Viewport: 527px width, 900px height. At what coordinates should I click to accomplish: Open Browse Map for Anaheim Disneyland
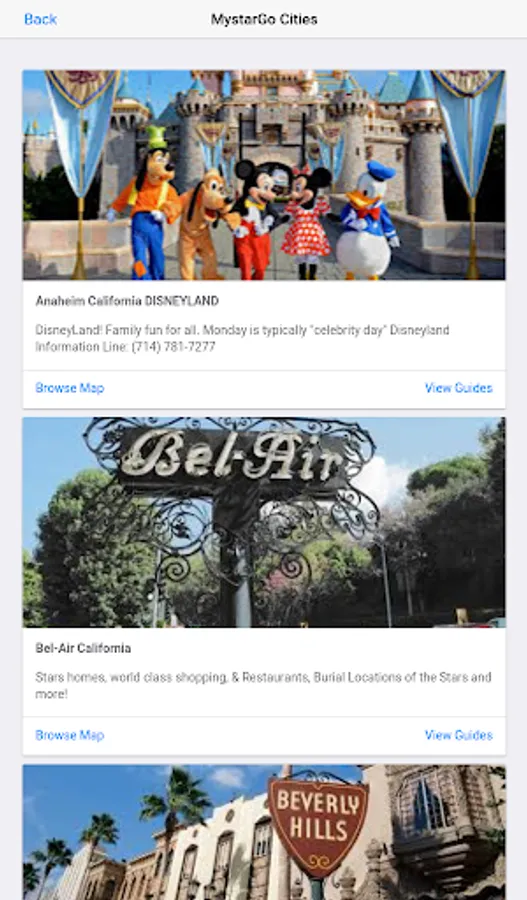[69, 388]
